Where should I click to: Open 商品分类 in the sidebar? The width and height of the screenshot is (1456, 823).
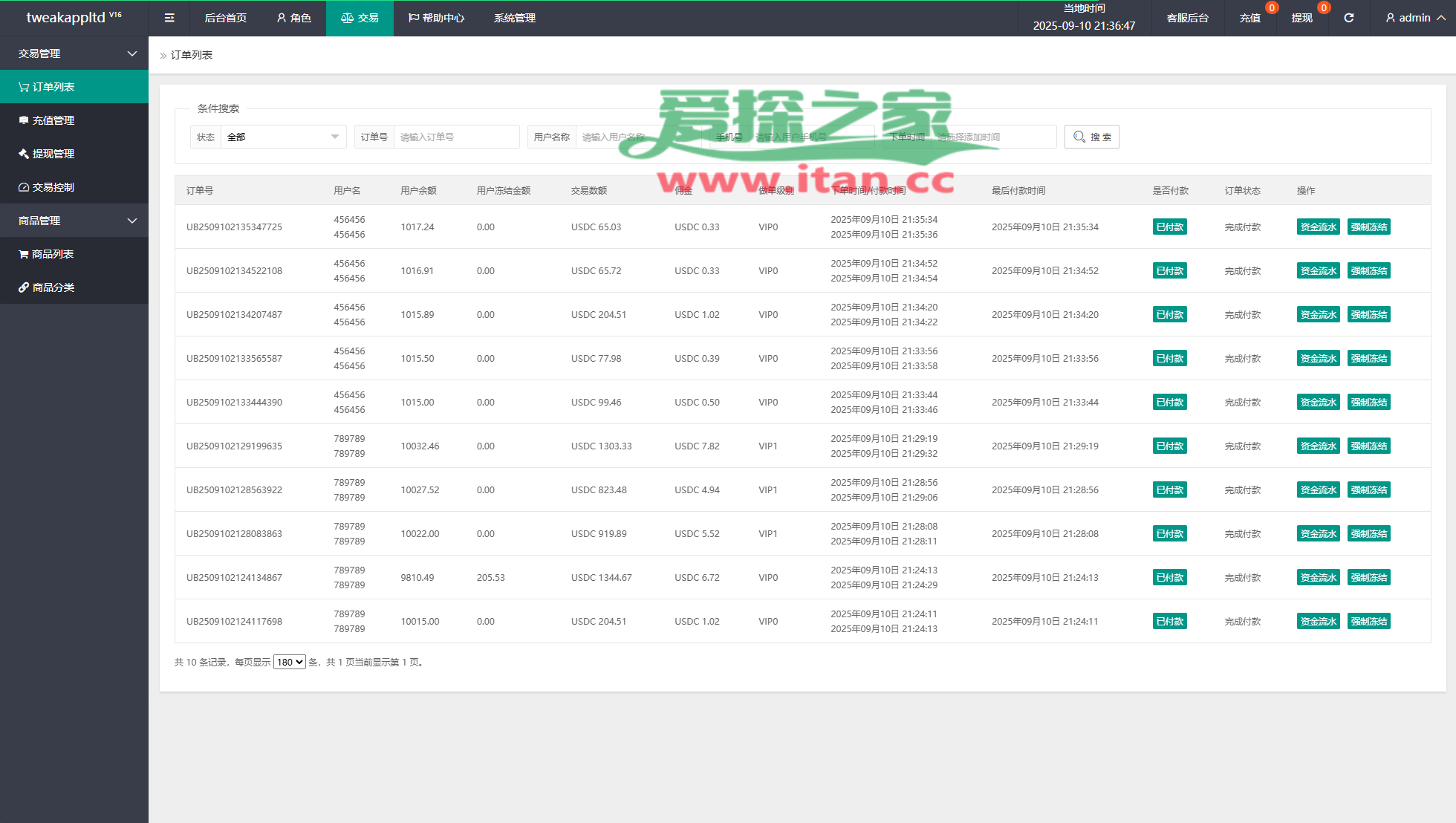coord(52,287)
